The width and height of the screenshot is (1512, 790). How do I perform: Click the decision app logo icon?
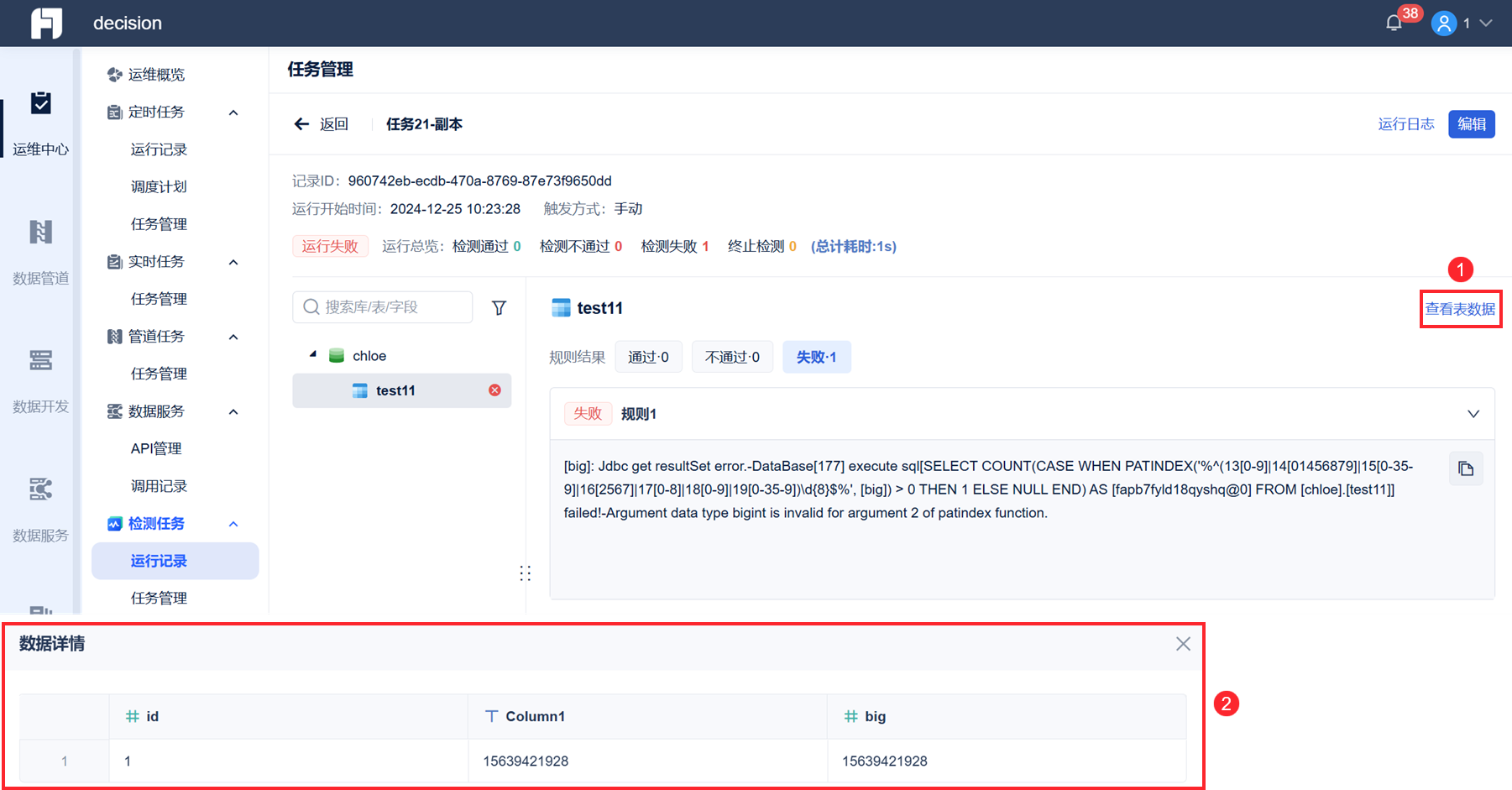(x=46, y=23)
